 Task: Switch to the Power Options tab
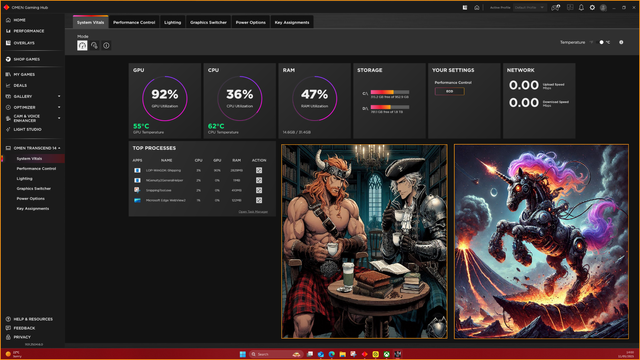pos(251,22)
